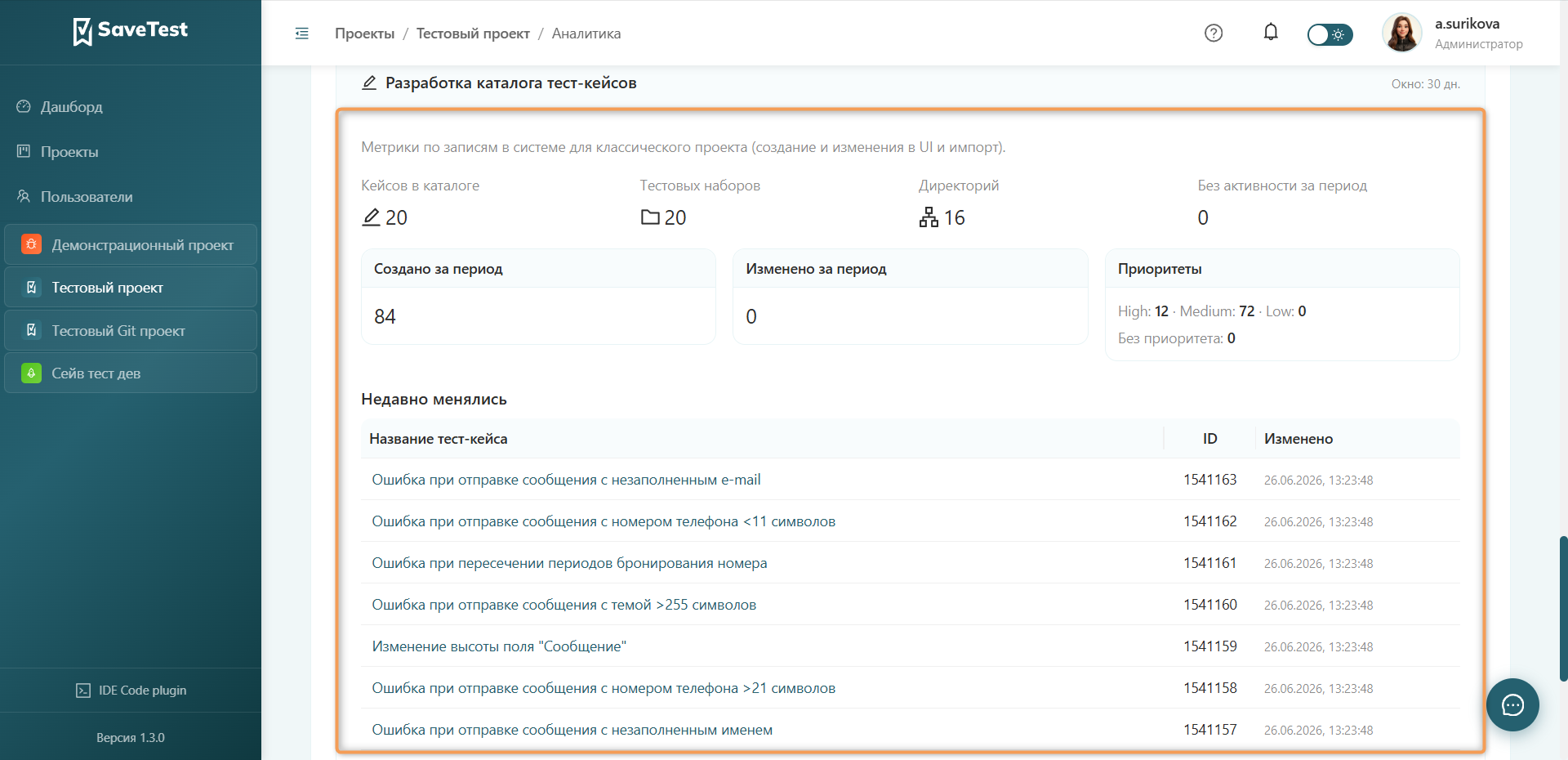Click Версия 1.3.0 label
This screenshot has width=1568, height=760.
pos(131,738)
